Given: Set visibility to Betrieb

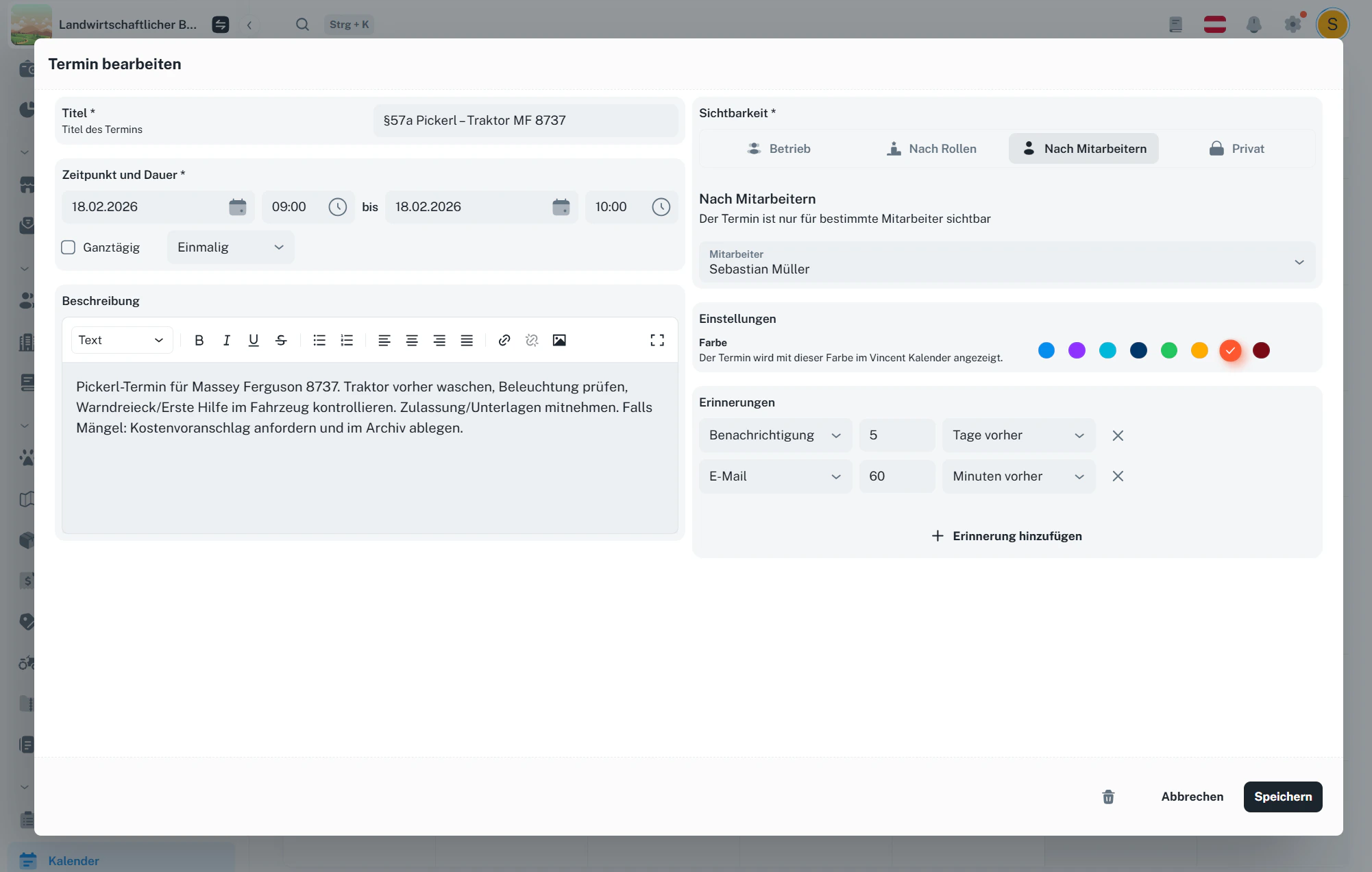Looking at the screenshot, I should (779, 149).
